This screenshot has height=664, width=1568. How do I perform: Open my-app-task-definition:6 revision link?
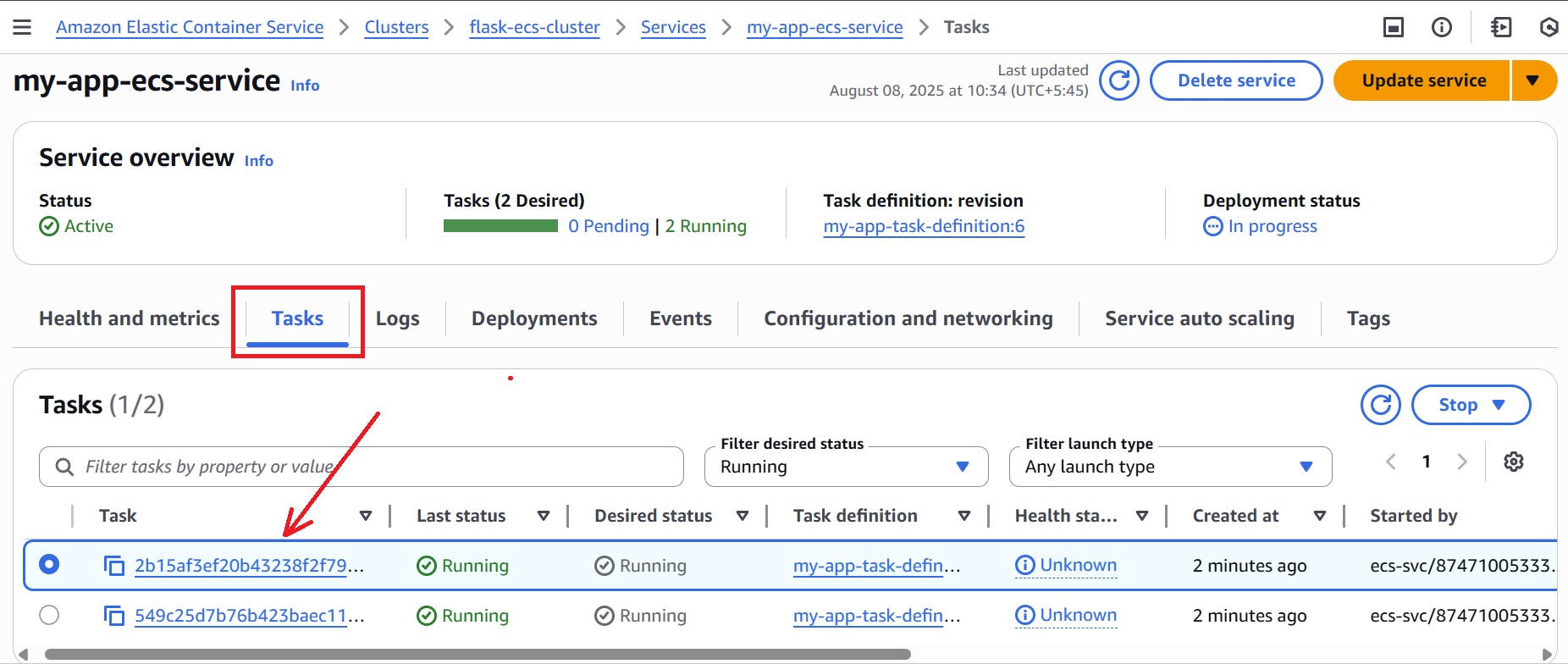pyautogui.click(x=924, y=226)
